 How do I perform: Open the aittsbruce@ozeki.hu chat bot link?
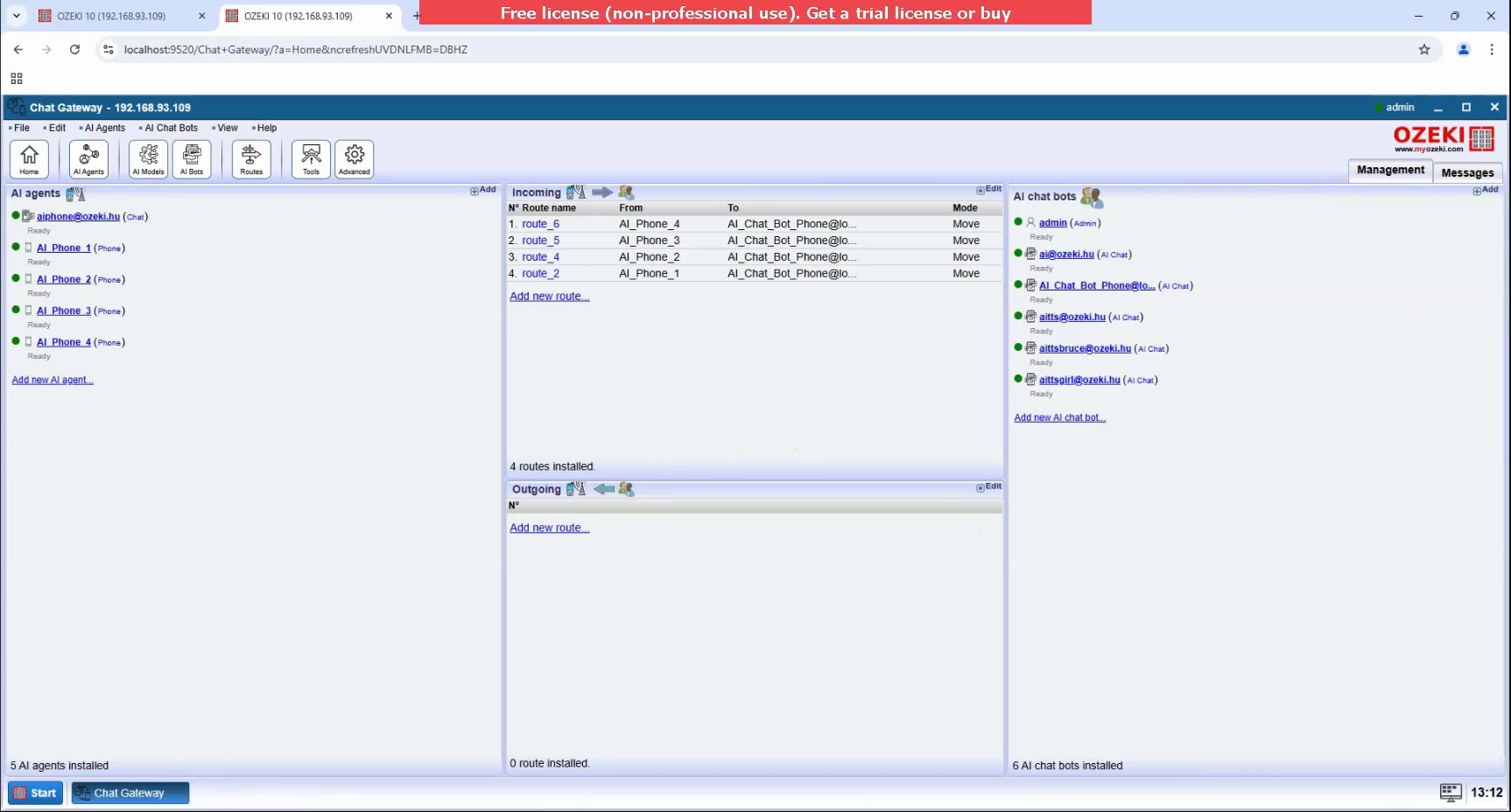pos(1085,348)
